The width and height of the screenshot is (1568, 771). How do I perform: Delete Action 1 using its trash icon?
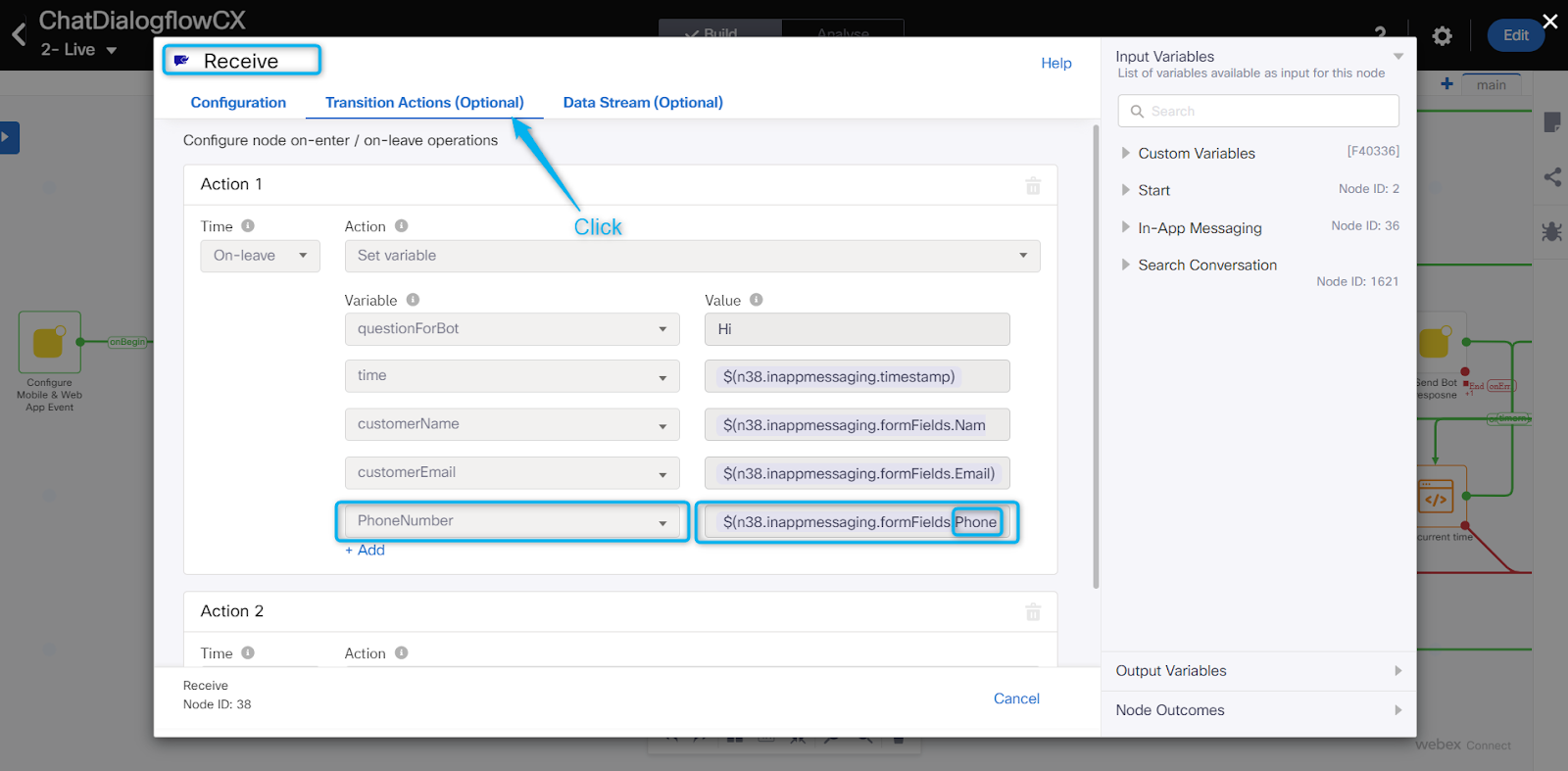click(x=1033, y=185)
